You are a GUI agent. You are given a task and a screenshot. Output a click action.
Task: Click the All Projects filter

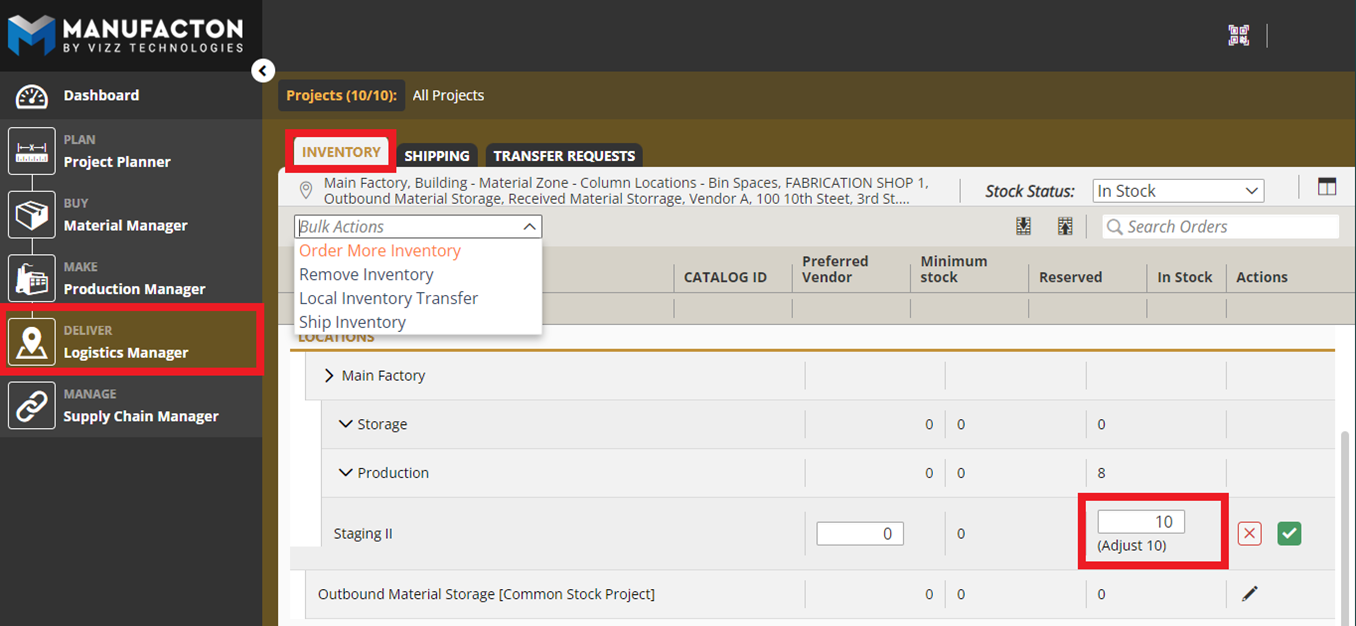click(448, 95)
